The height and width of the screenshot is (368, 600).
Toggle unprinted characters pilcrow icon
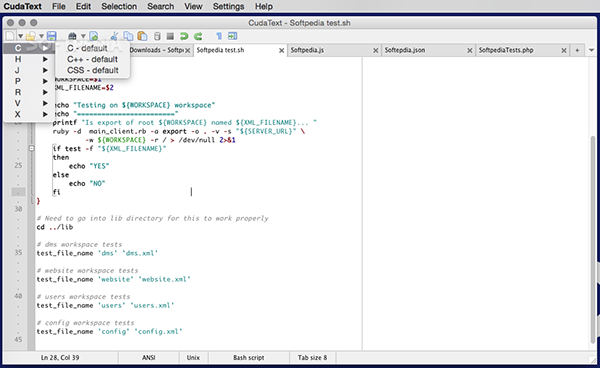tap(219, 36)
